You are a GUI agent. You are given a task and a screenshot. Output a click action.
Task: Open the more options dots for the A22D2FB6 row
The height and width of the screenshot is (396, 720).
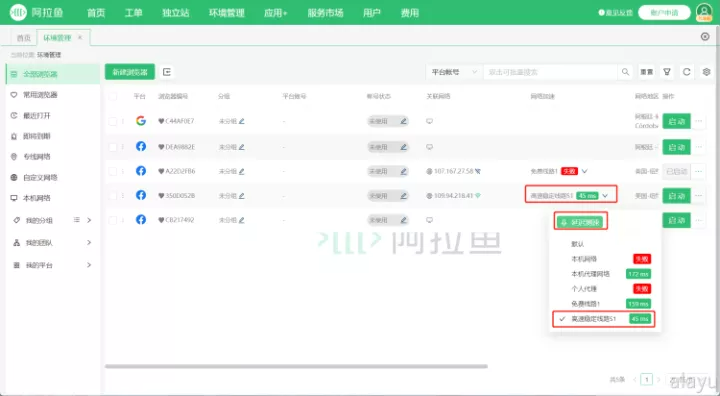698,171
